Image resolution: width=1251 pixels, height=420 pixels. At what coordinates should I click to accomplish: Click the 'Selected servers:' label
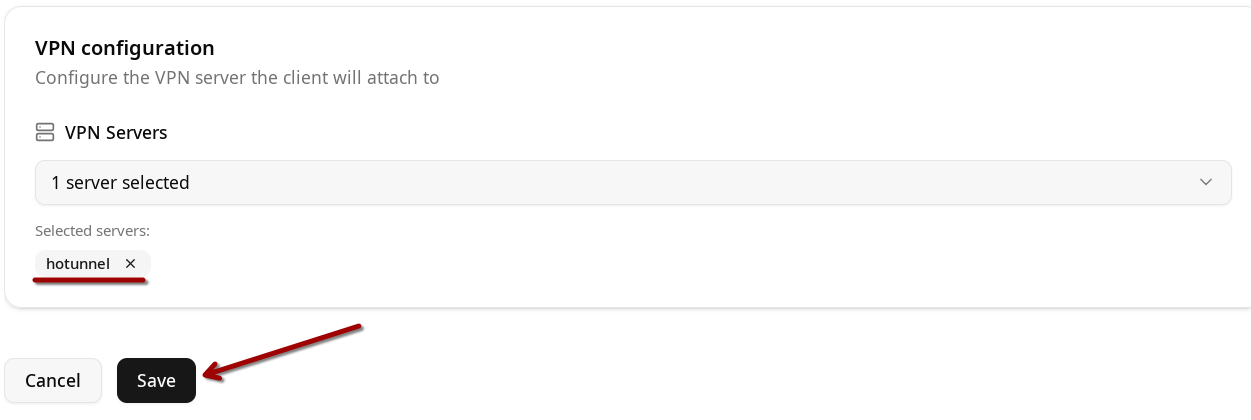pos(92,231)
